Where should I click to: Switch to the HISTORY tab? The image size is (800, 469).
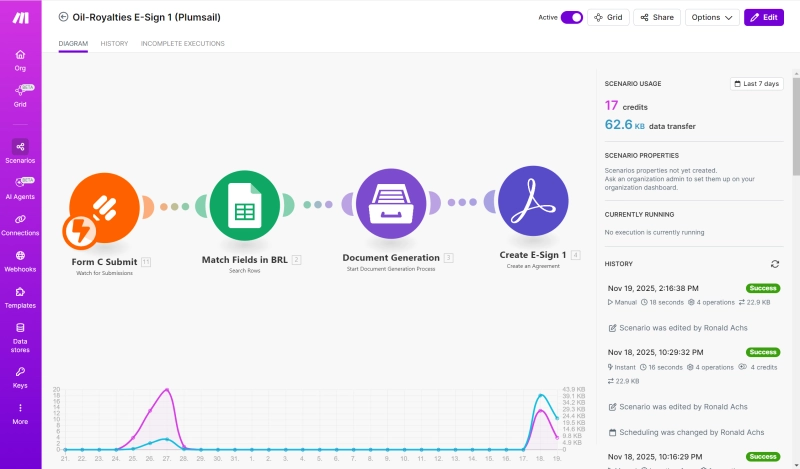(114, 43)
